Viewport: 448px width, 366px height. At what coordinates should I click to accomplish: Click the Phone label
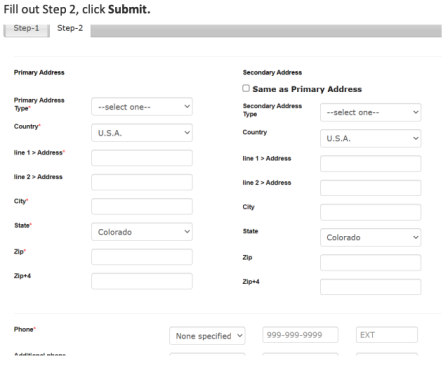[x=25, y=329]
